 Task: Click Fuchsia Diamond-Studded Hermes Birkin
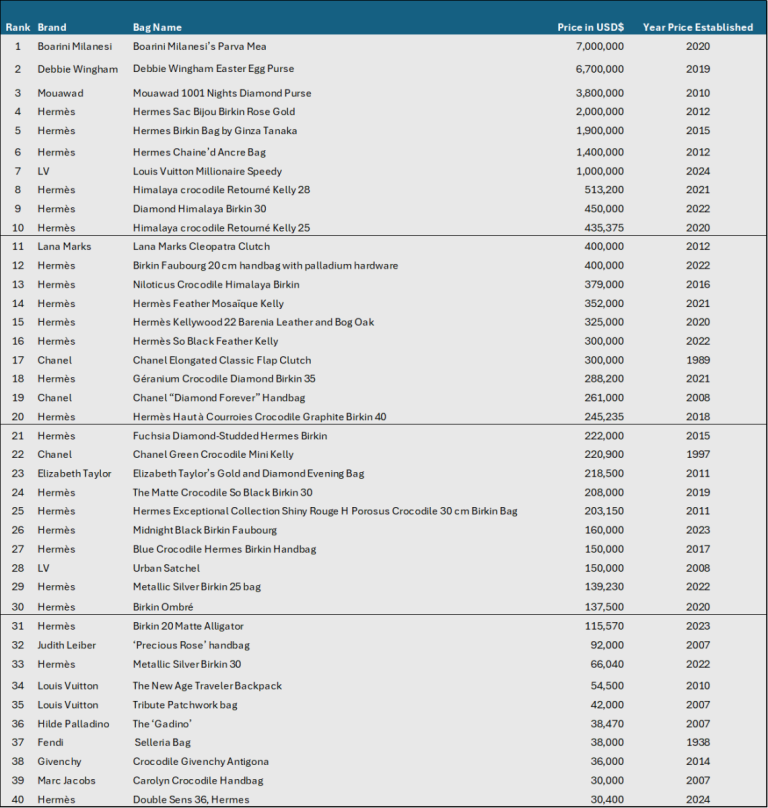tap(230, 436)
